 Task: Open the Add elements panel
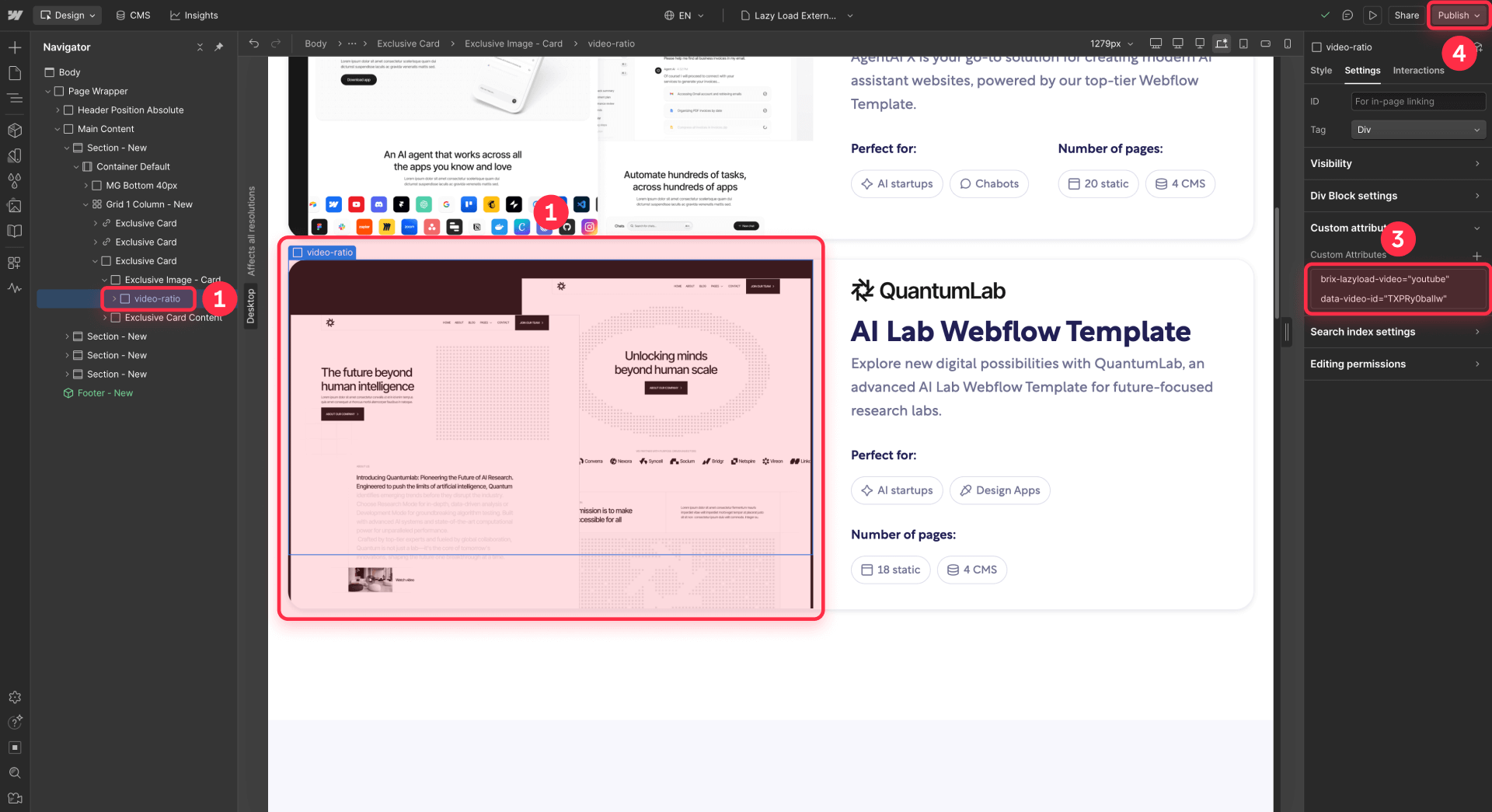(15, 47)
